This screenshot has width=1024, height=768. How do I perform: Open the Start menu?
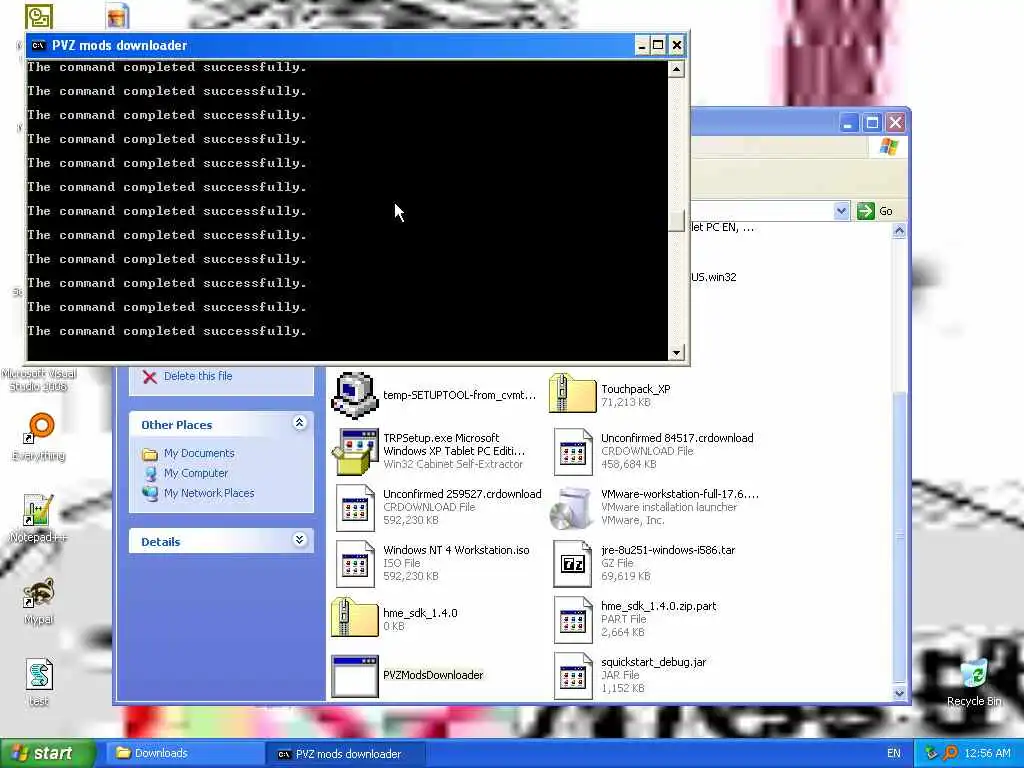(x=47, y=753)
